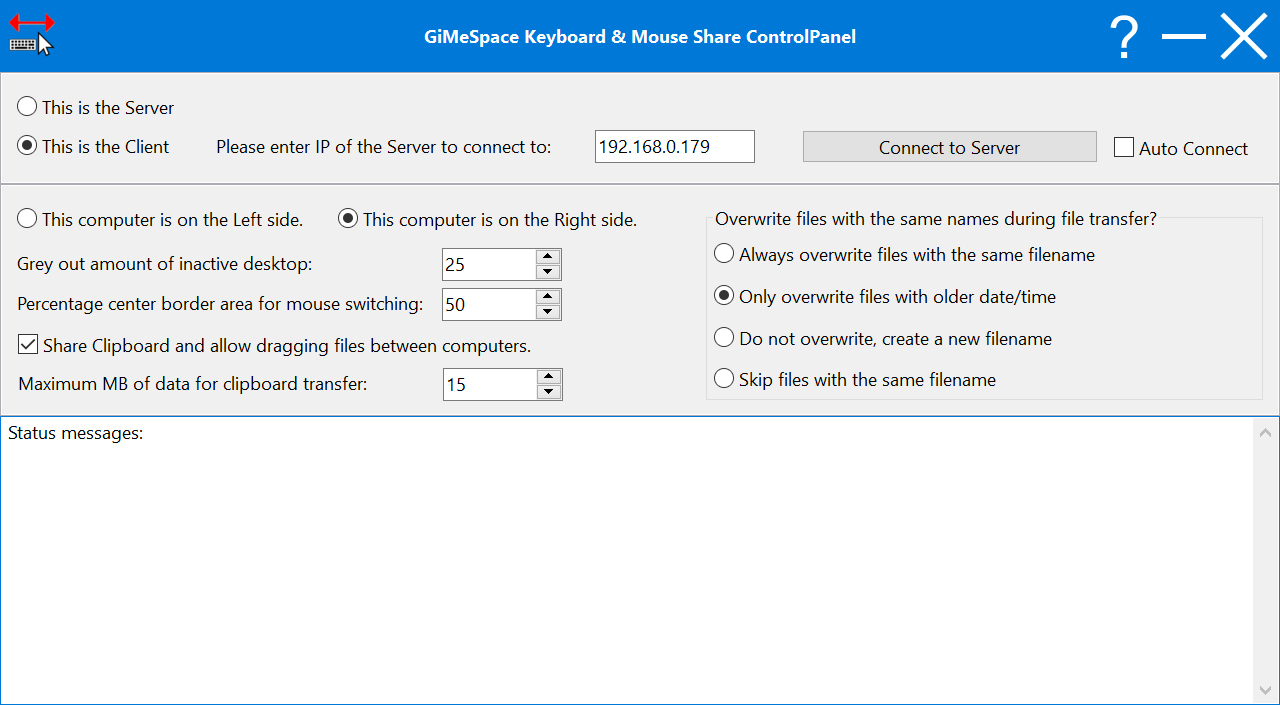Screen dimensions: 1280x705
Task: Click the center border percentage field
Action: coord(489,305)
